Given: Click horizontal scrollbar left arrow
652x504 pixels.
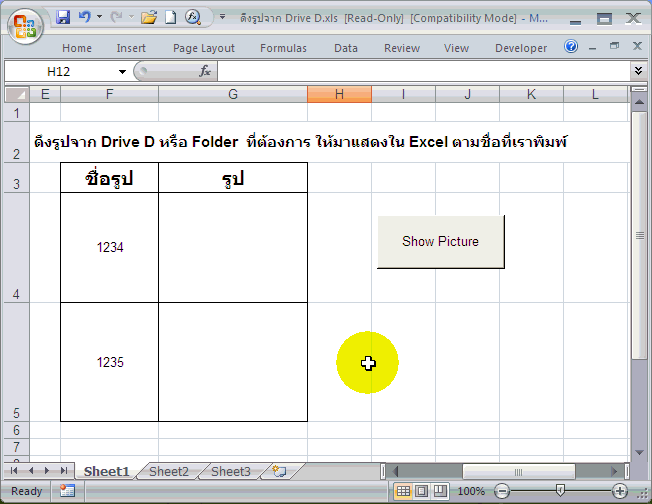Looking at the screenshot, I should pos(395,472).
